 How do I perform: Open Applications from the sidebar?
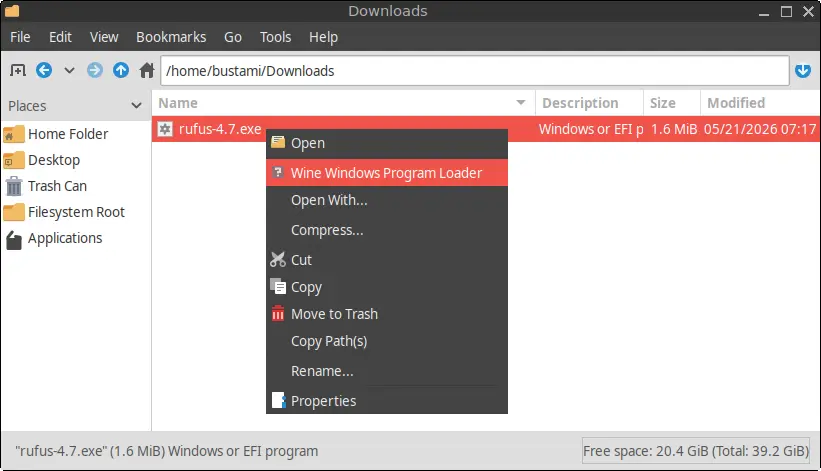(65, 239)
